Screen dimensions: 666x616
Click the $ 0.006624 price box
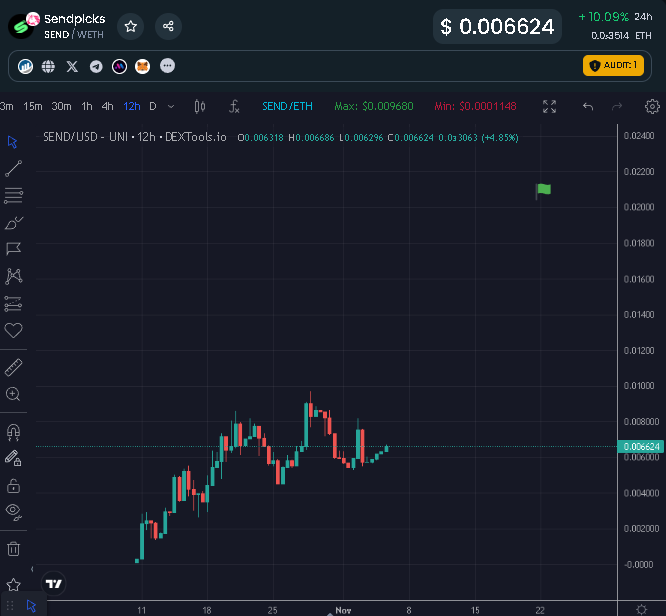[x=497, y=26]
